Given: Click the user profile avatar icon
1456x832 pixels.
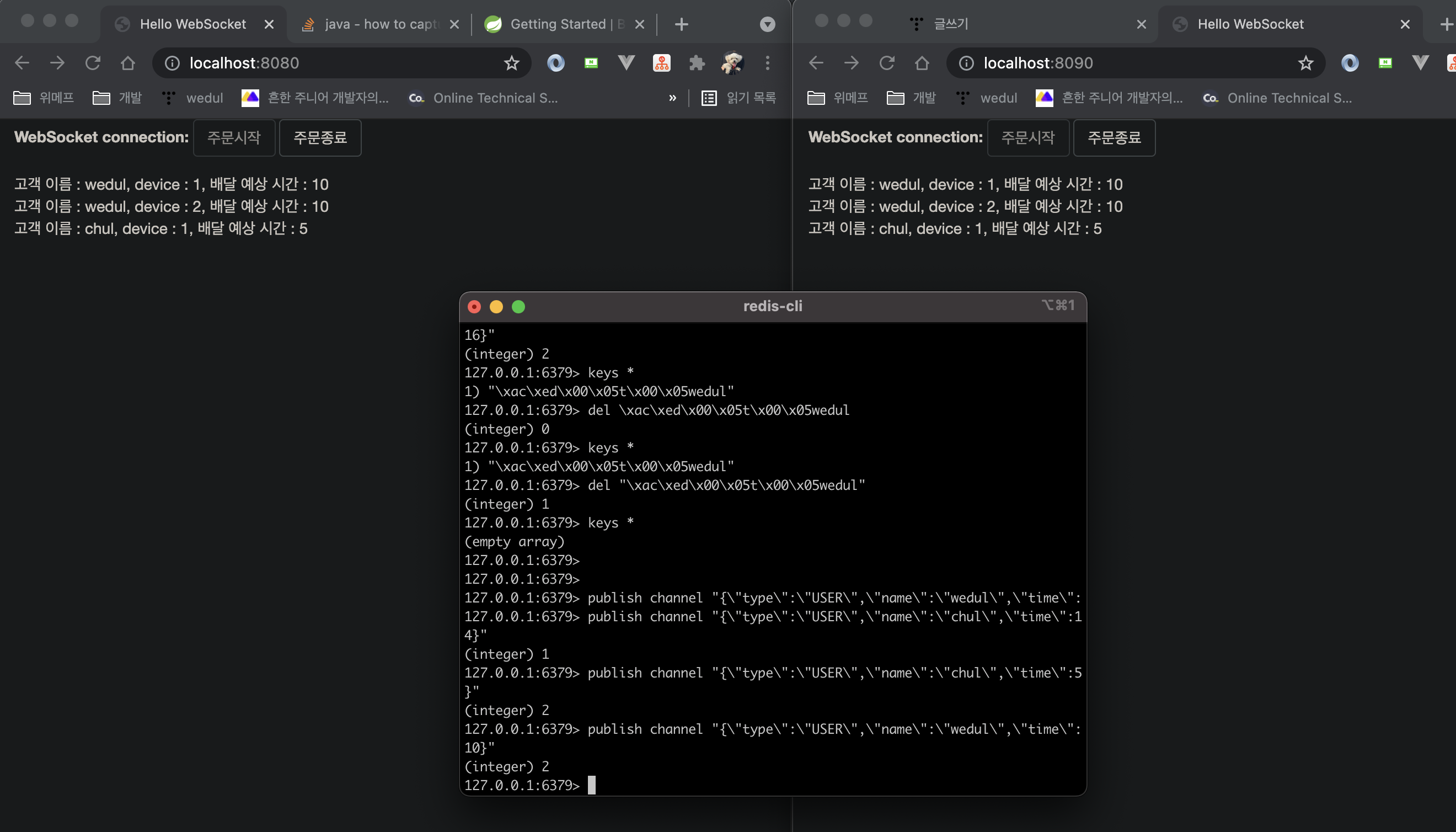Looking at the screenshot, I should (x=732, y=63).
